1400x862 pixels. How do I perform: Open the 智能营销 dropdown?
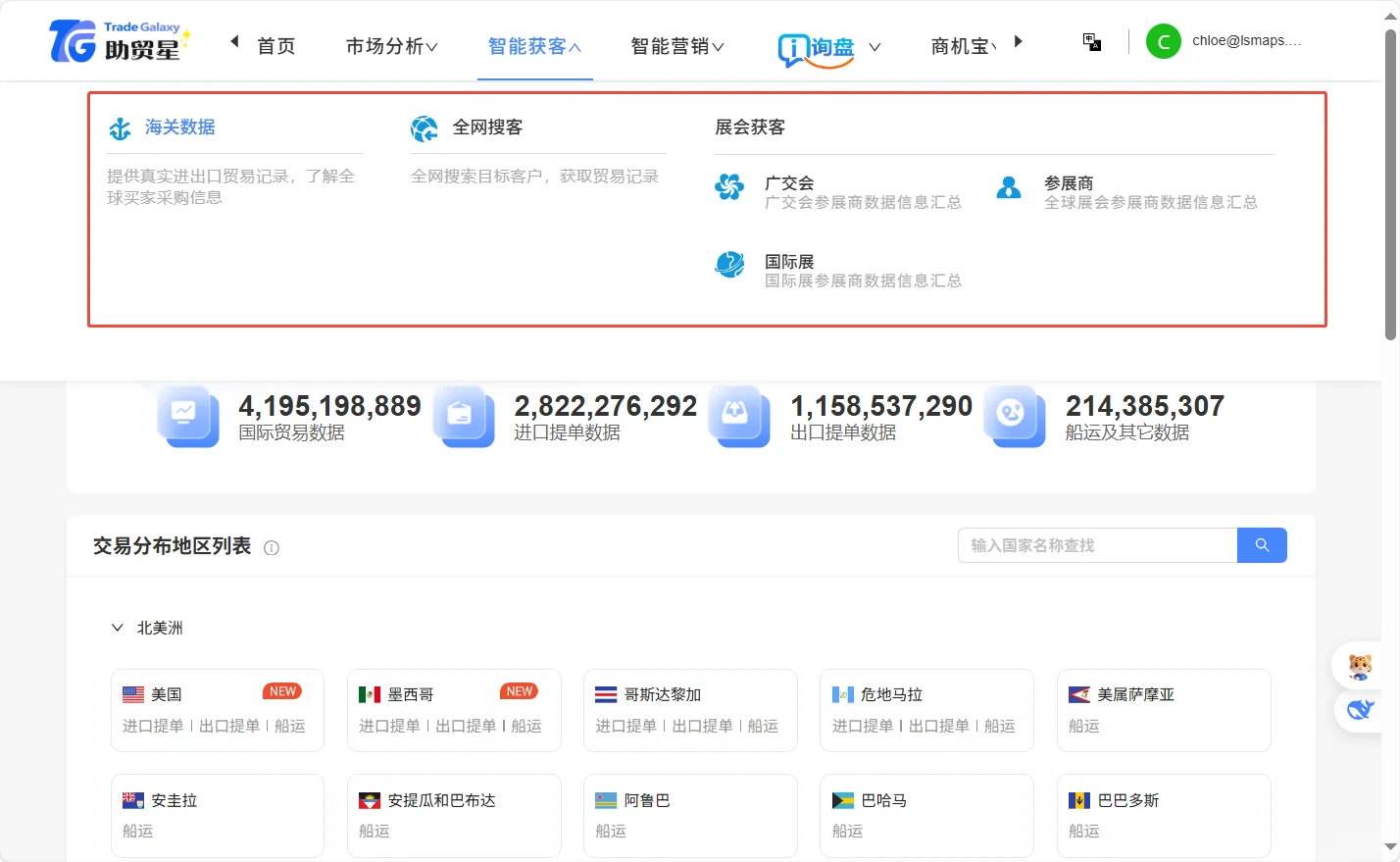[x=677, y=45]
